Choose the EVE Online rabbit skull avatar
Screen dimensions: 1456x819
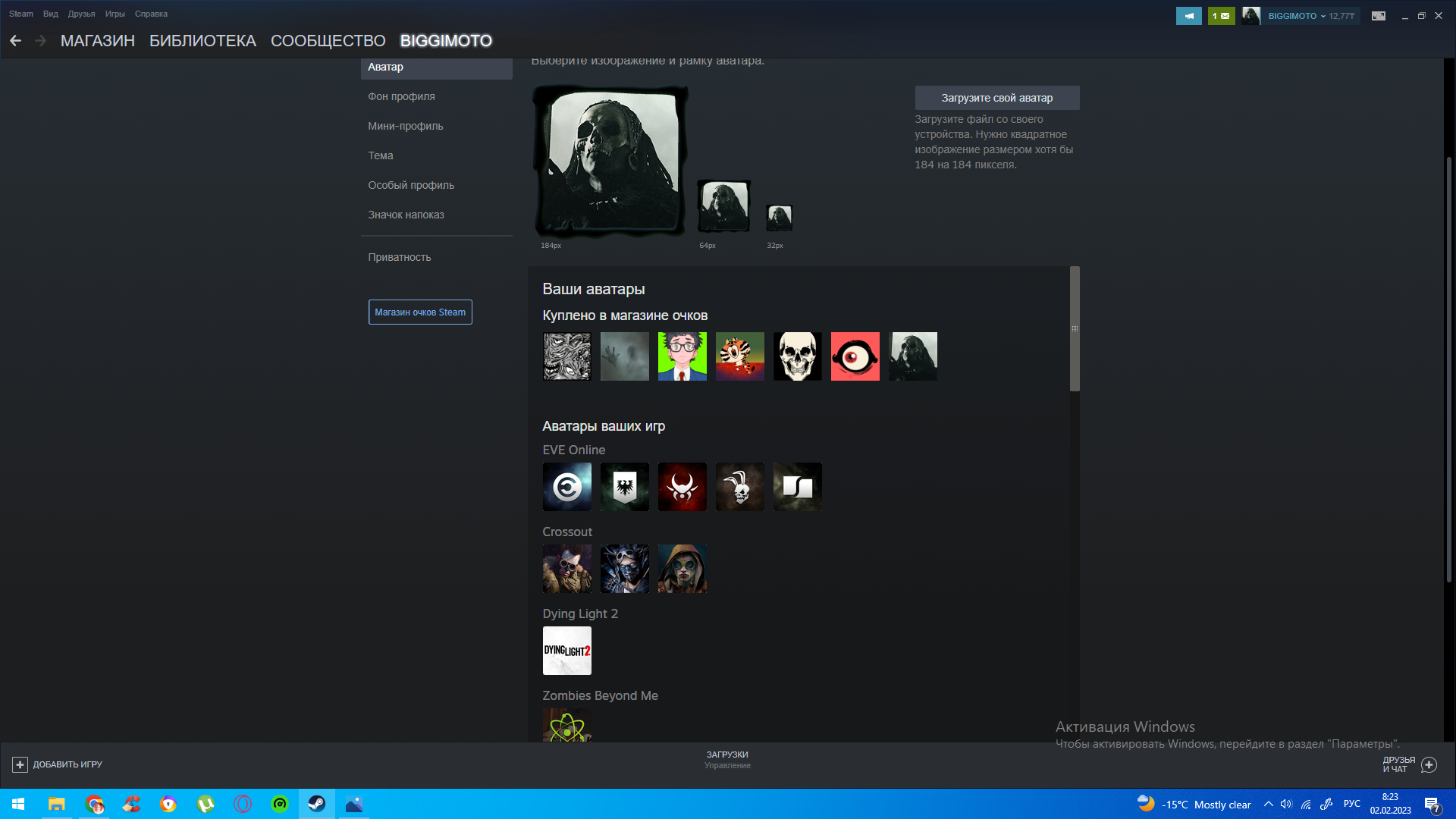[x=740, y=487]
